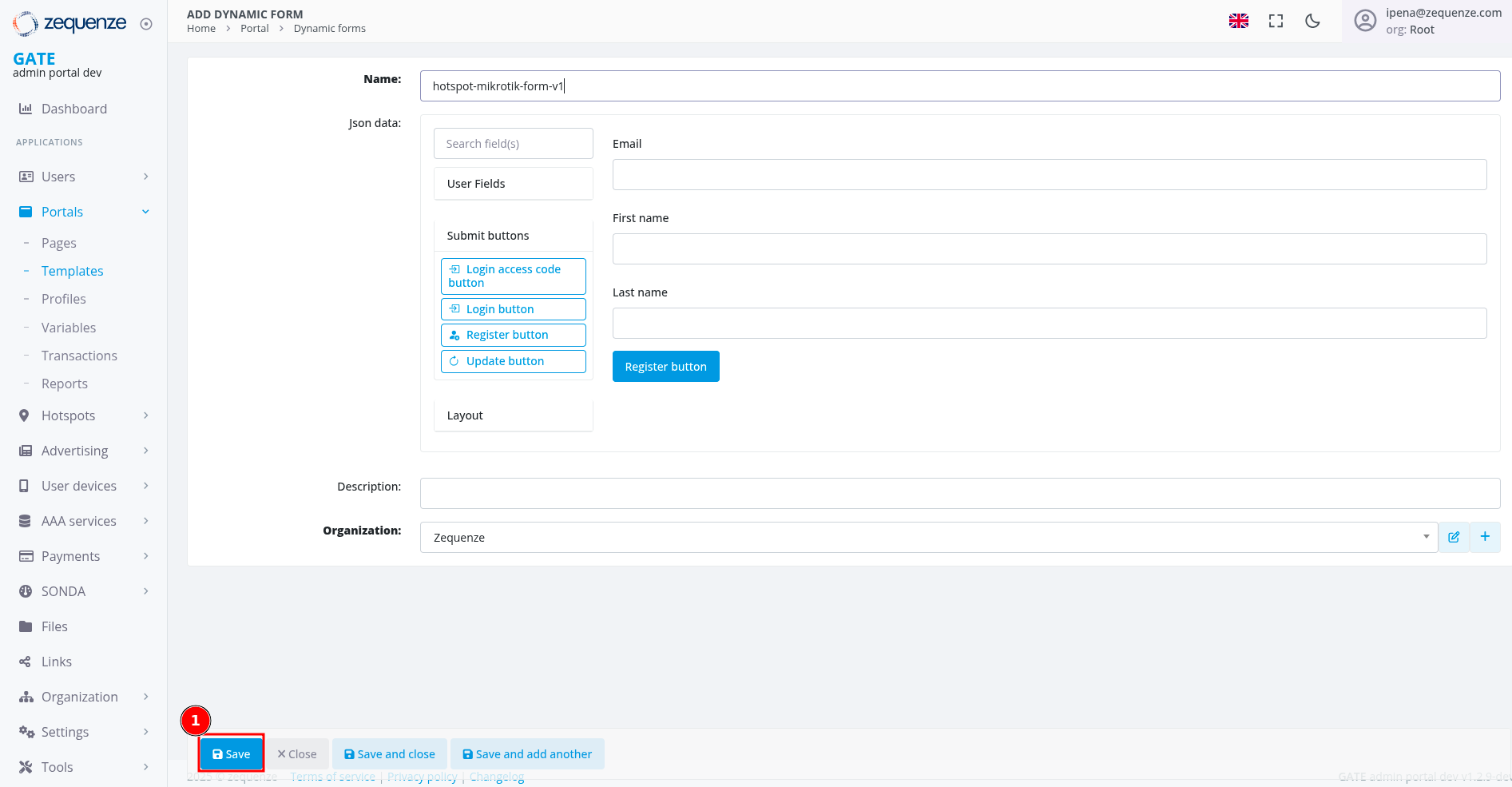The width and height of the screenshot is (1512, 787).
Task: Click the user profile avatar icon
Action: 1365,21
